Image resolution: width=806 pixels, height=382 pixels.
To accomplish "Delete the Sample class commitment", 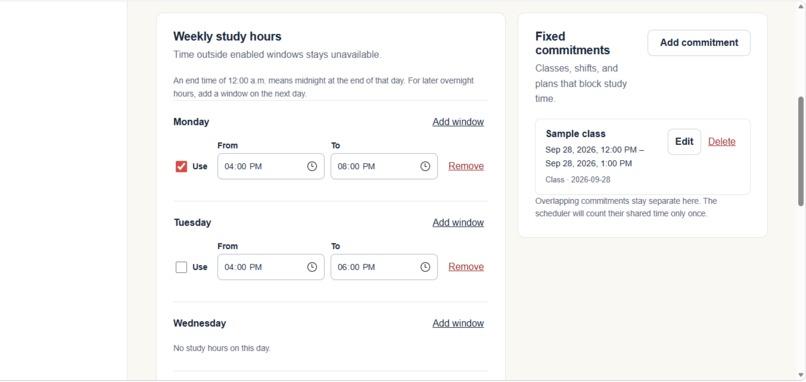I will (x=722, y=141).
